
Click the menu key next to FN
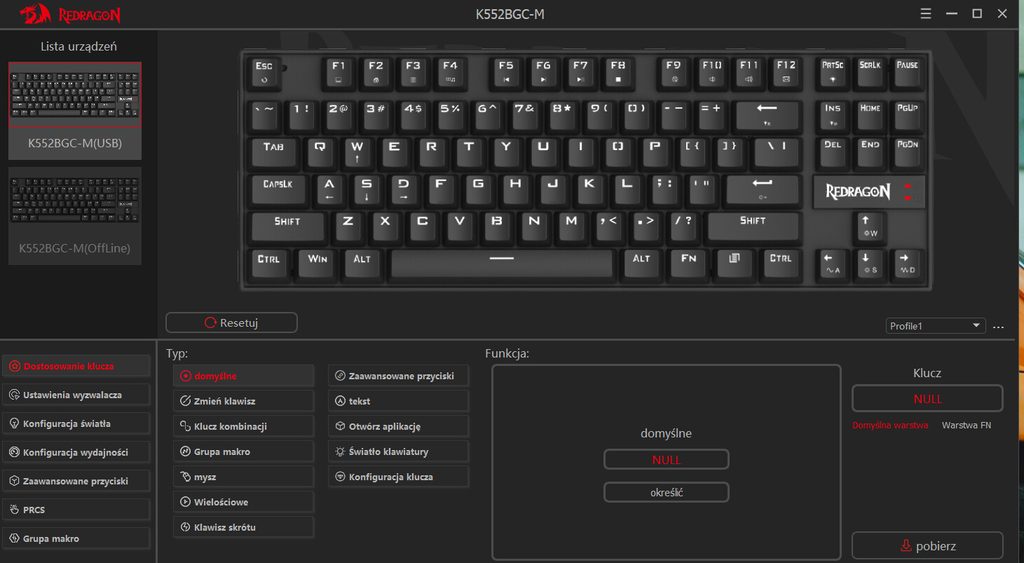tap(735, 264)
